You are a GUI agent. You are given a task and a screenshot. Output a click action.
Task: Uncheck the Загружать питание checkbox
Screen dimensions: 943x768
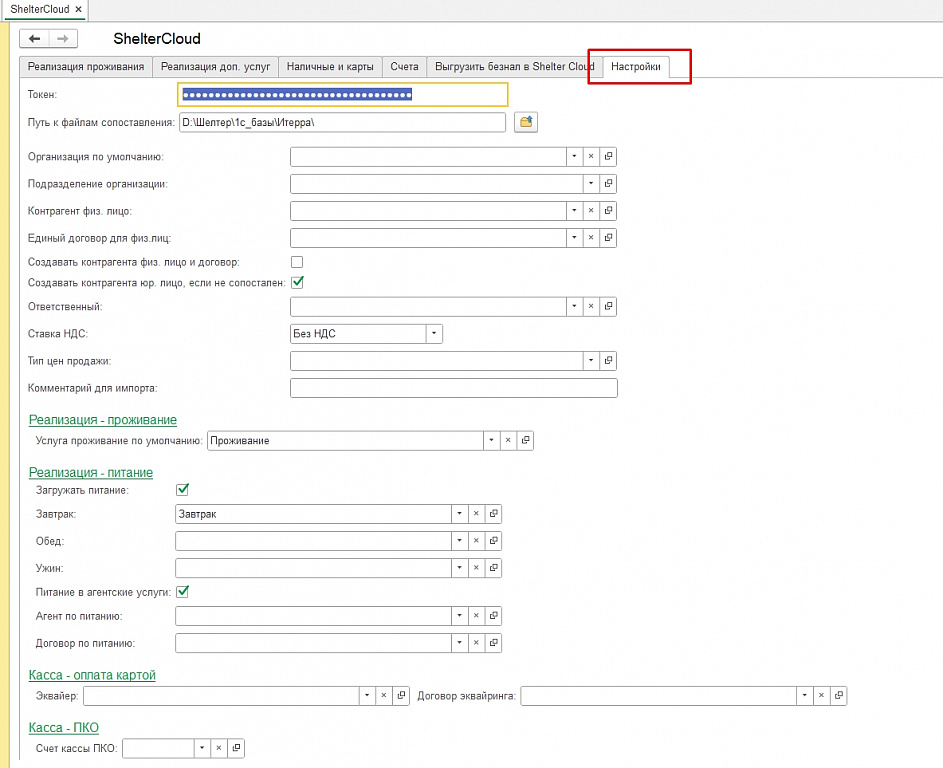tap(182, 490)
